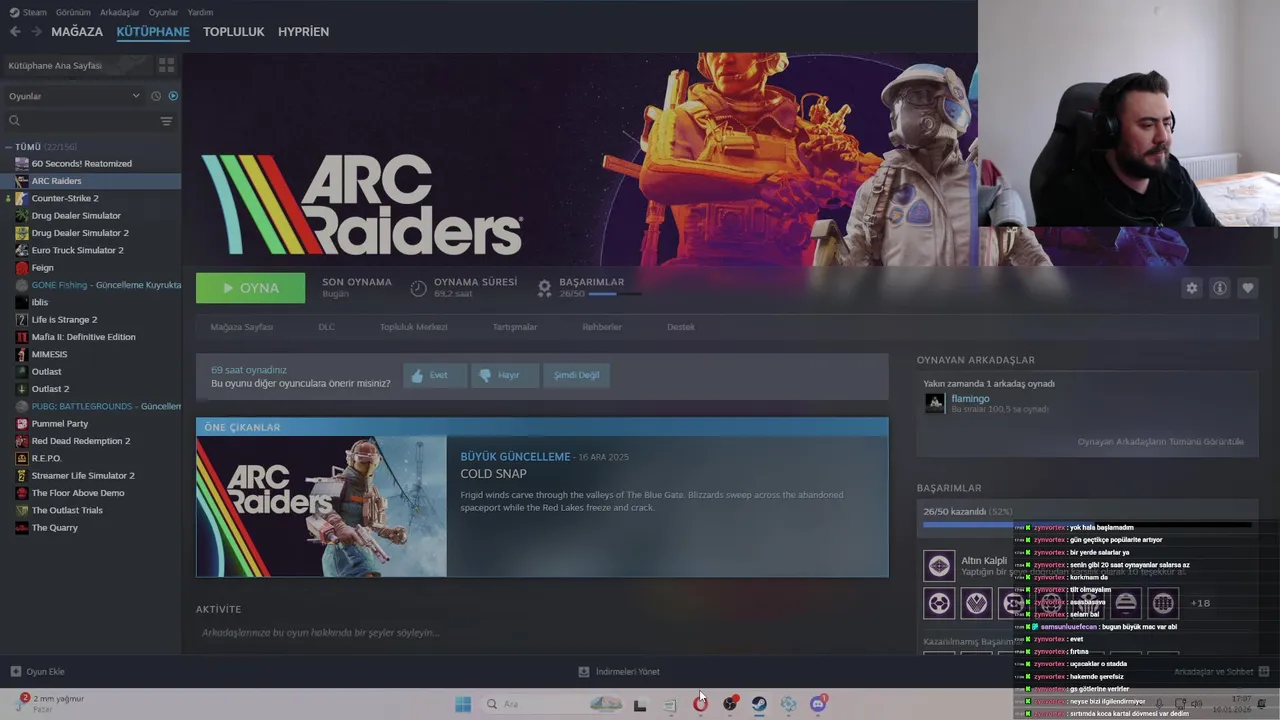Open the Oyunlar category dropdown

click(74, 96)
